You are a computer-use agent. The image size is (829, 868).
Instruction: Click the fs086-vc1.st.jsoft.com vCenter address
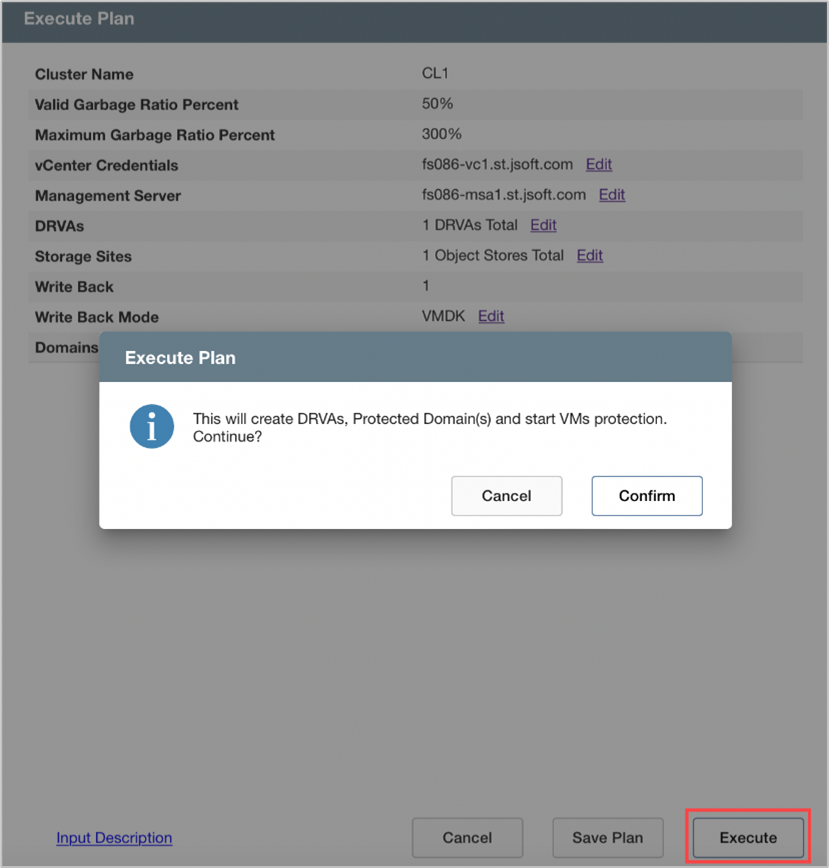click(497, 165)
